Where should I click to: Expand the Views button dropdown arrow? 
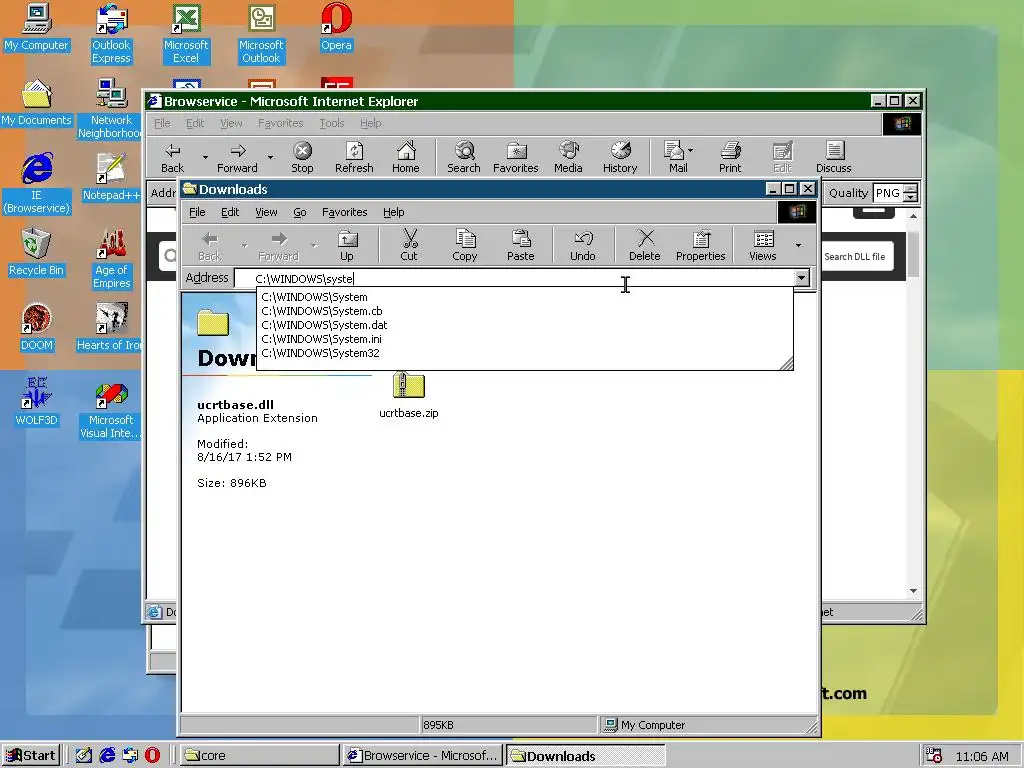tap(798, 245)
